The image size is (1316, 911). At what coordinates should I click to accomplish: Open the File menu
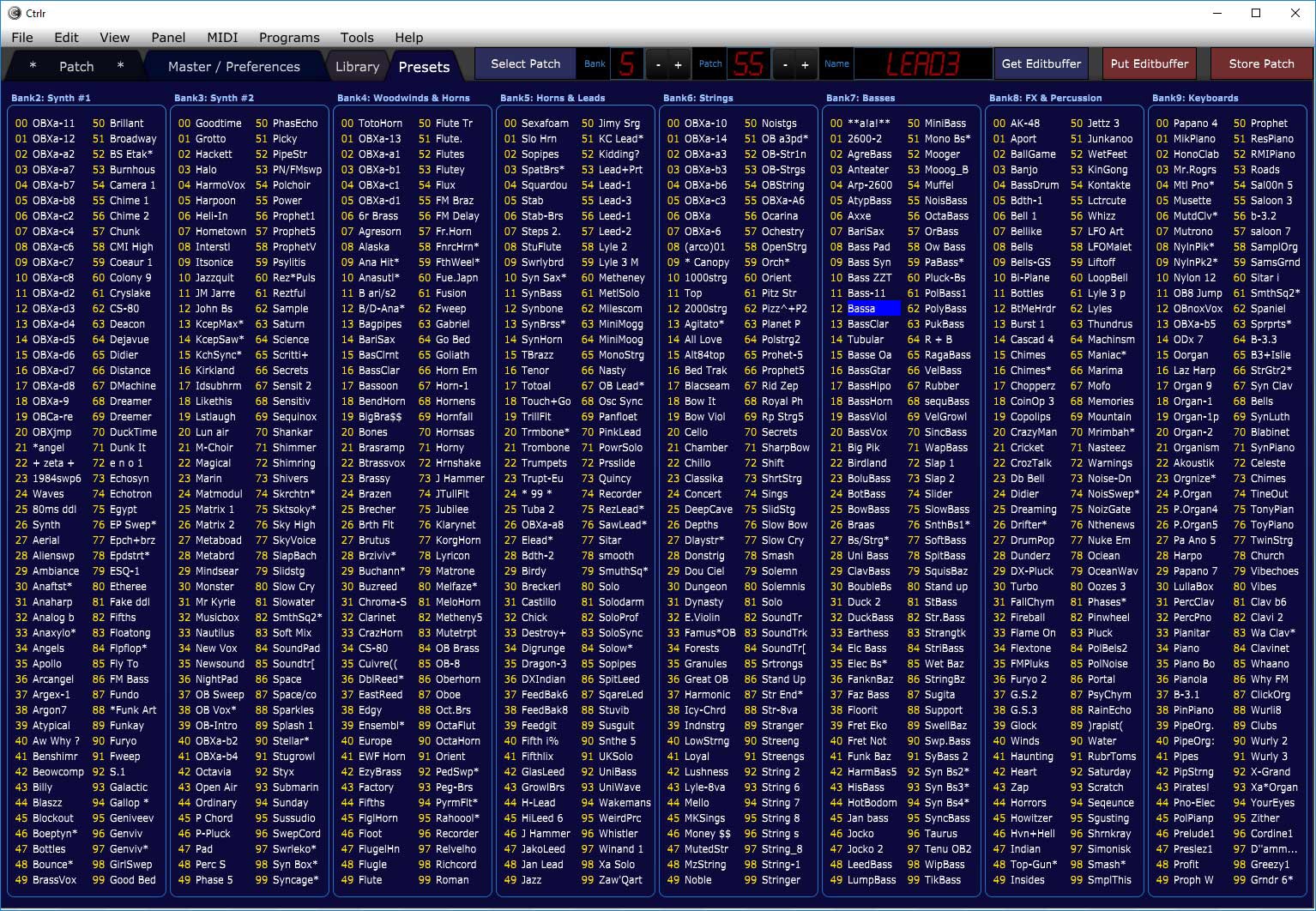click(x=22, y=38)
